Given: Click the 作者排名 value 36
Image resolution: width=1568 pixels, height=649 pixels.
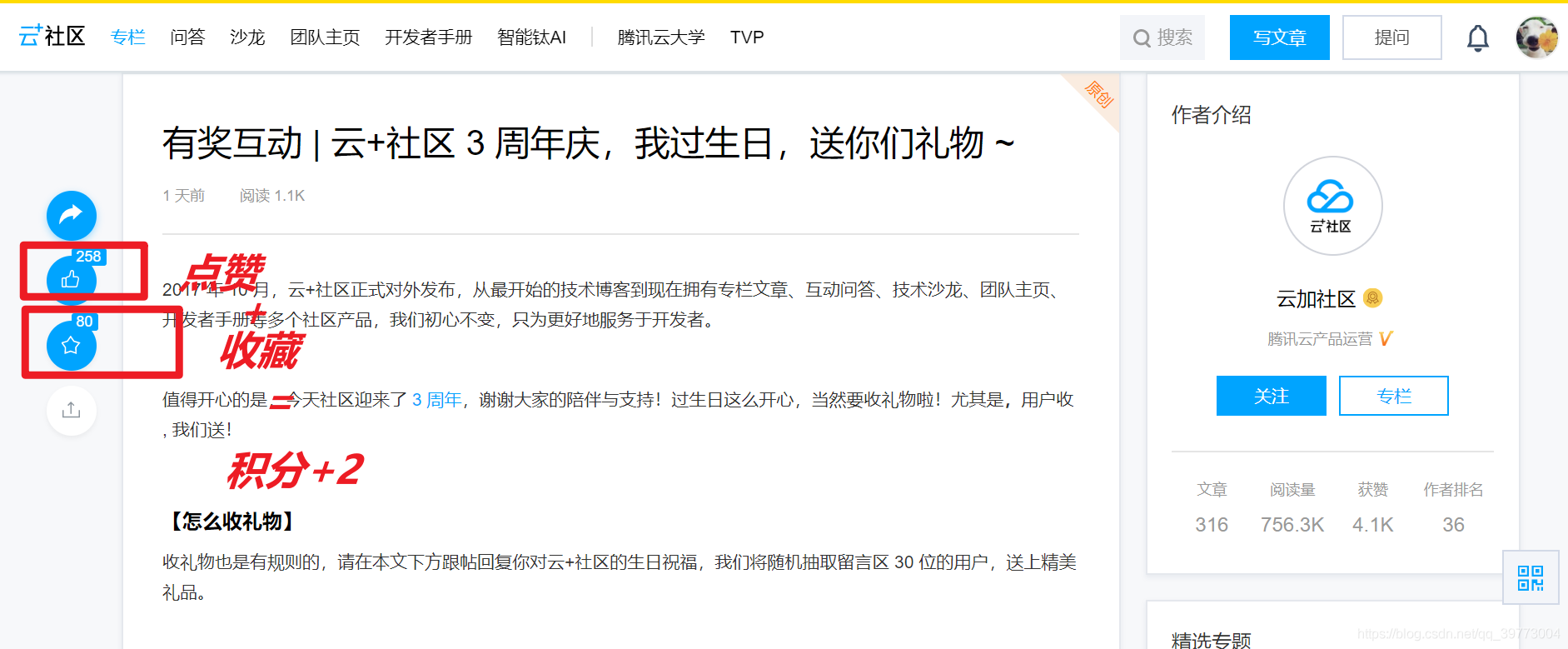Looking at the screenshot, I should pos(1453,525).
